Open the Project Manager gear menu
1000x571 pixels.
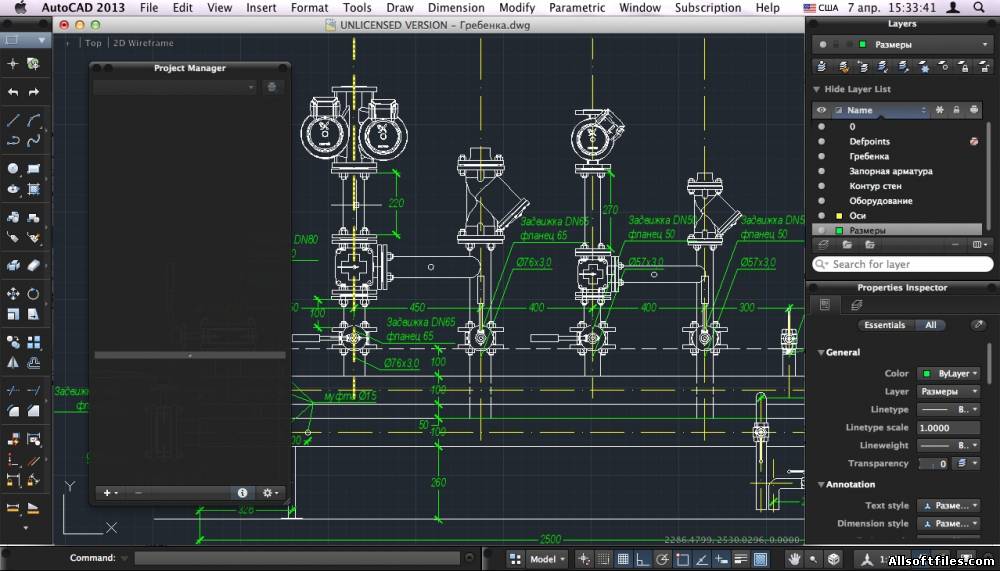(270, 493)
